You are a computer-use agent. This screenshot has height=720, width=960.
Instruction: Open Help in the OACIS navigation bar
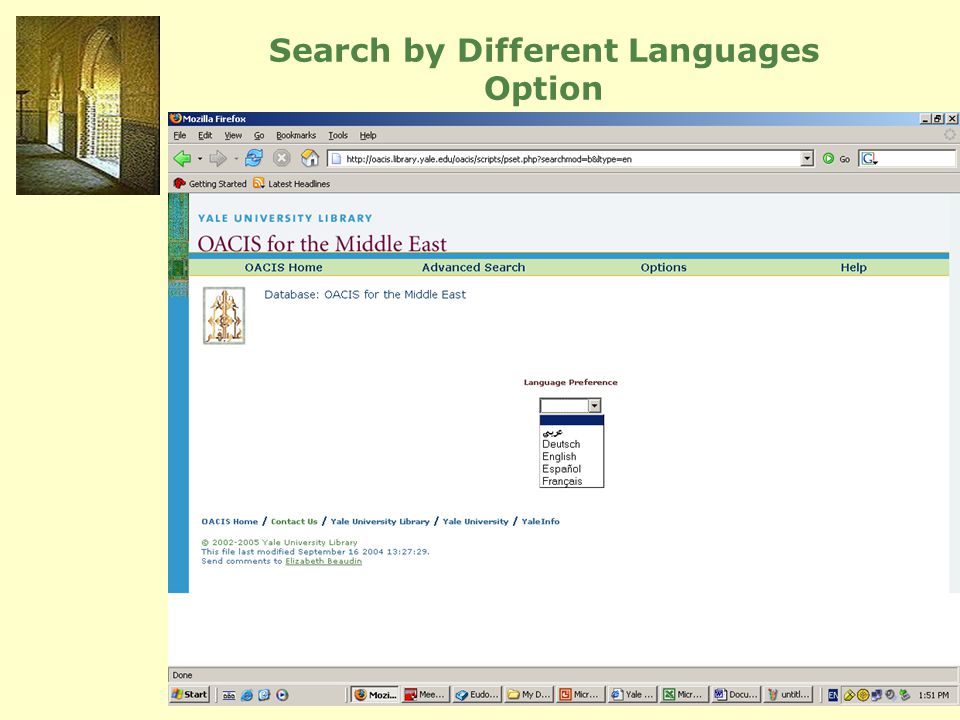(853, 268)
